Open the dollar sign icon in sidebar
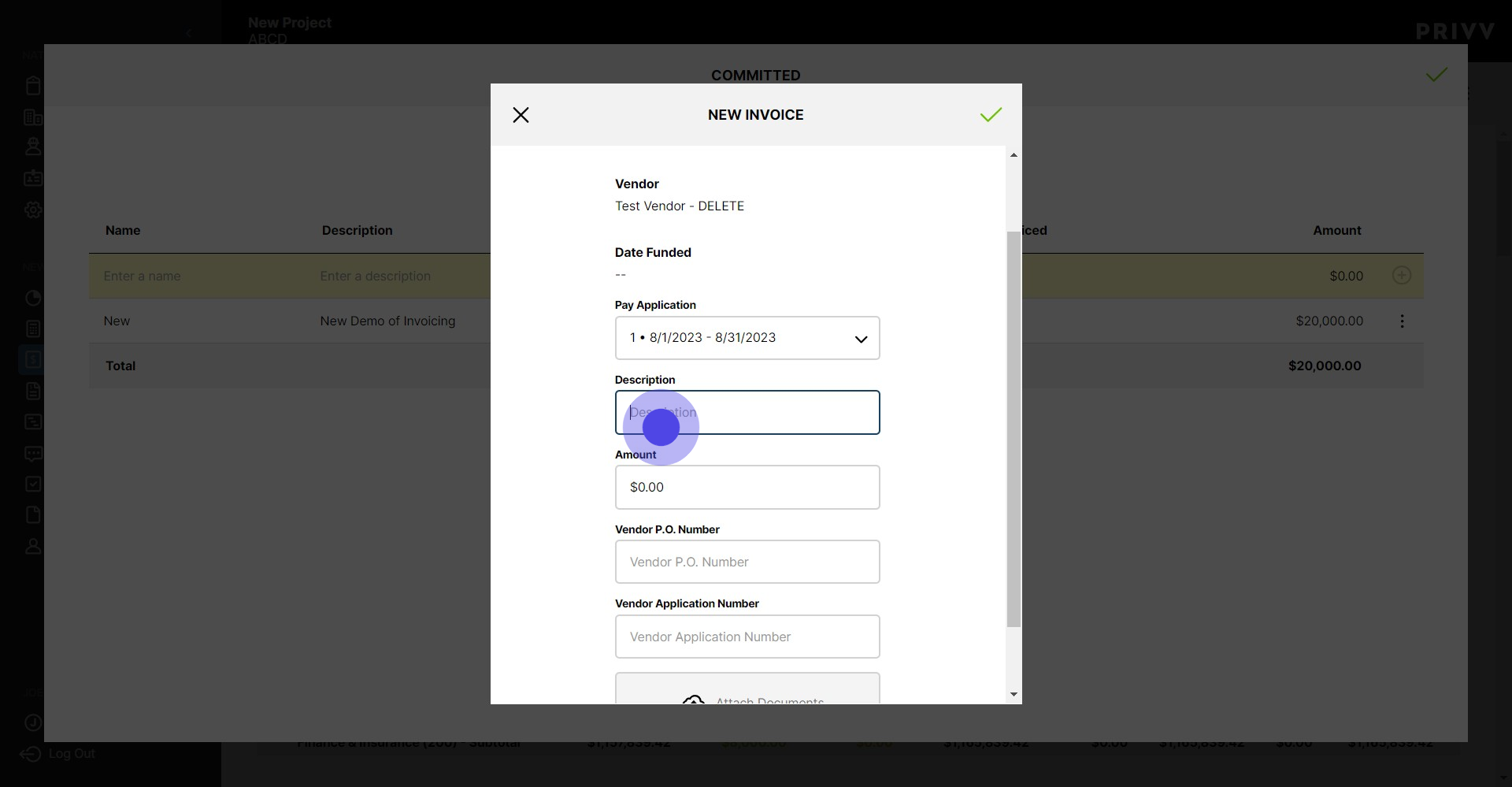Screen dimensions: 1512x787 [33, 360]
